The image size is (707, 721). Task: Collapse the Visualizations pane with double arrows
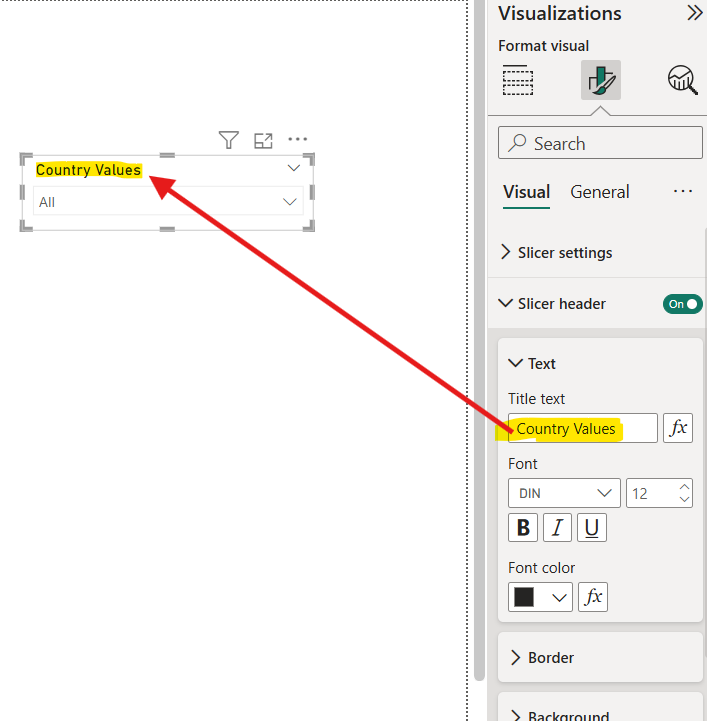(694, 13)
